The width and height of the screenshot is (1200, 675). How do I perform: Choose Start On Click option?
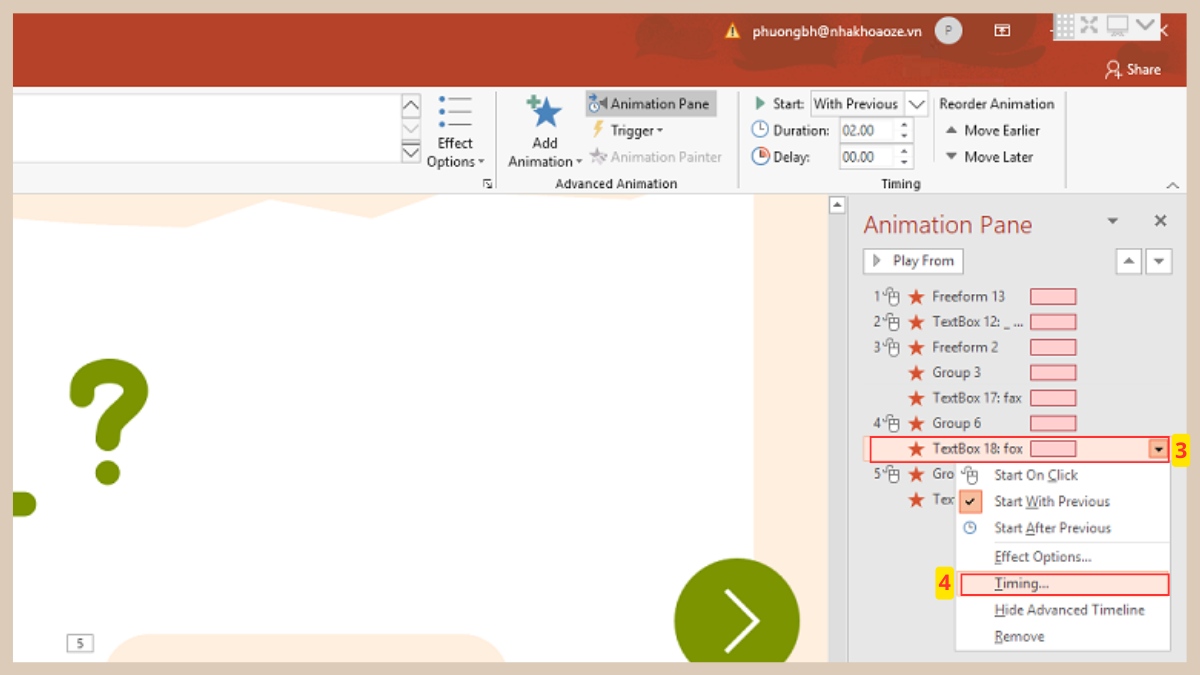pyautogui.click(x=1035, y=475)
